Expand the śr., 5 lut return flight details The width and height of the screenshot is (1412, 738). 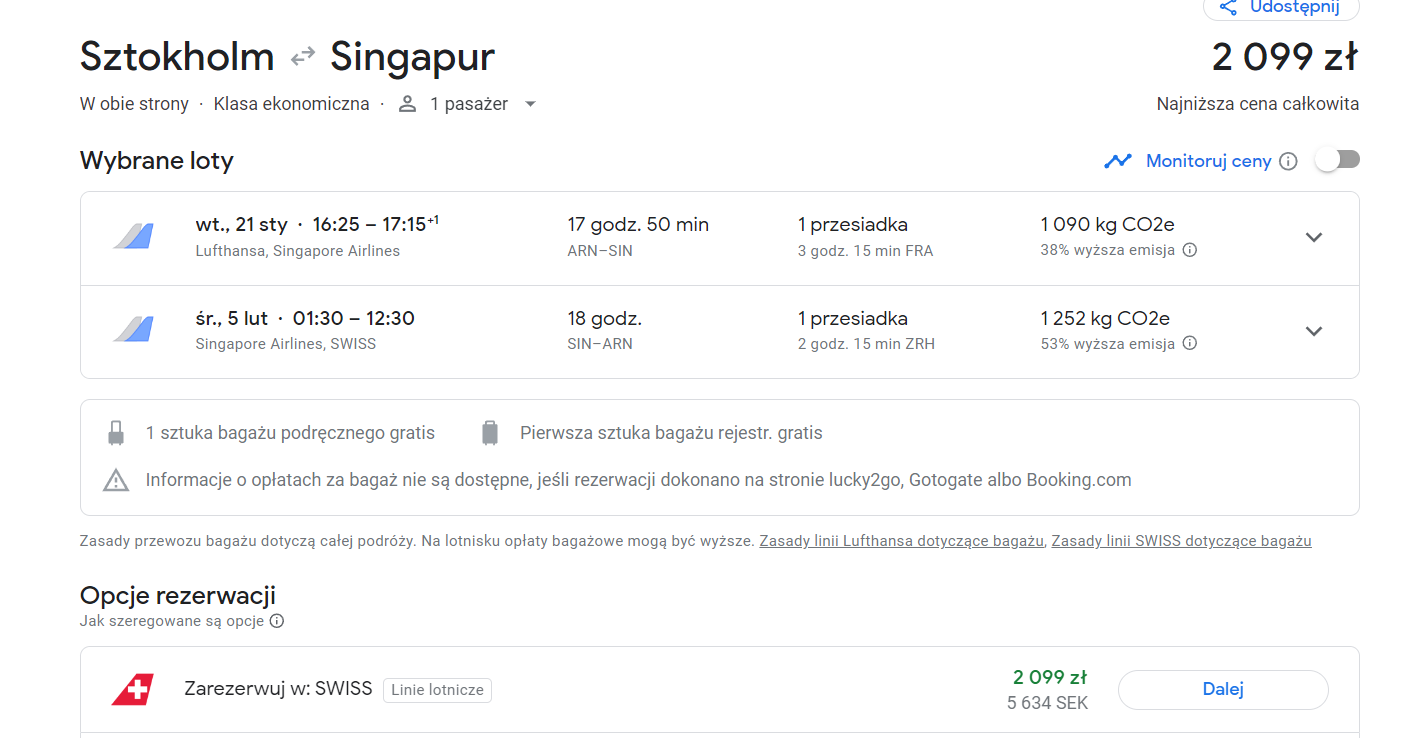(x=1314, y=331)
